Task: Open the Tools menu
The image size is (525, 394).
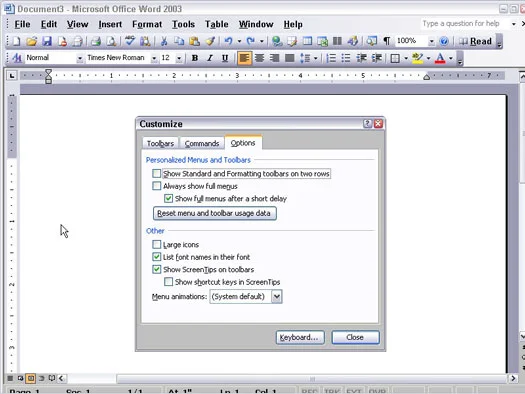Action: (x=183, y=24)
